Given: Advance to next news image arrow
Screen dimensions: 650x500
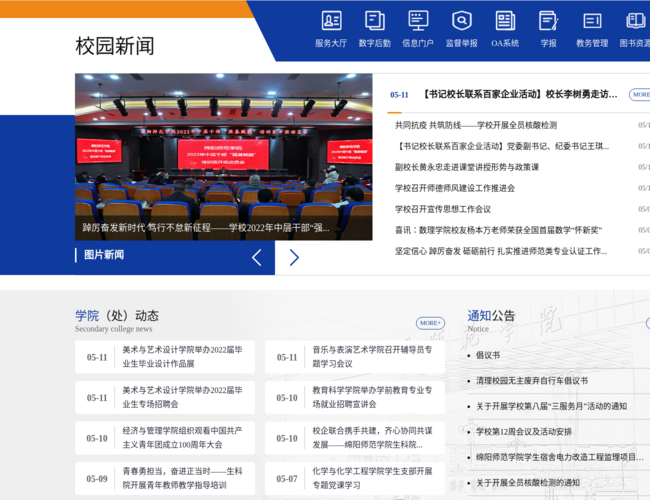Looking at the screenshot, I should [x=294, y=257].
